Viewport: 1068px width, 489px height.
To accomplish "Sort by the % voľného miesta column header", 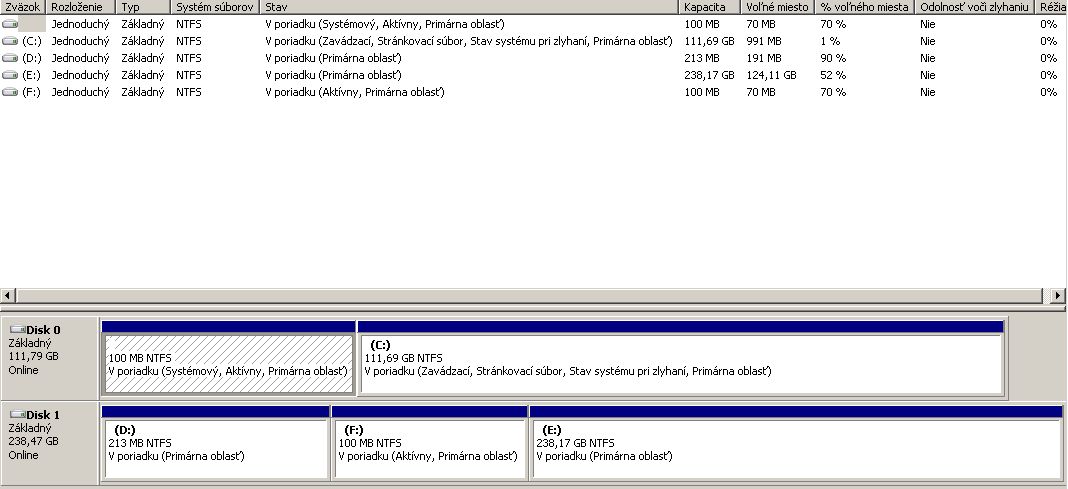I will pyautogui.click(x=864, y=7).
